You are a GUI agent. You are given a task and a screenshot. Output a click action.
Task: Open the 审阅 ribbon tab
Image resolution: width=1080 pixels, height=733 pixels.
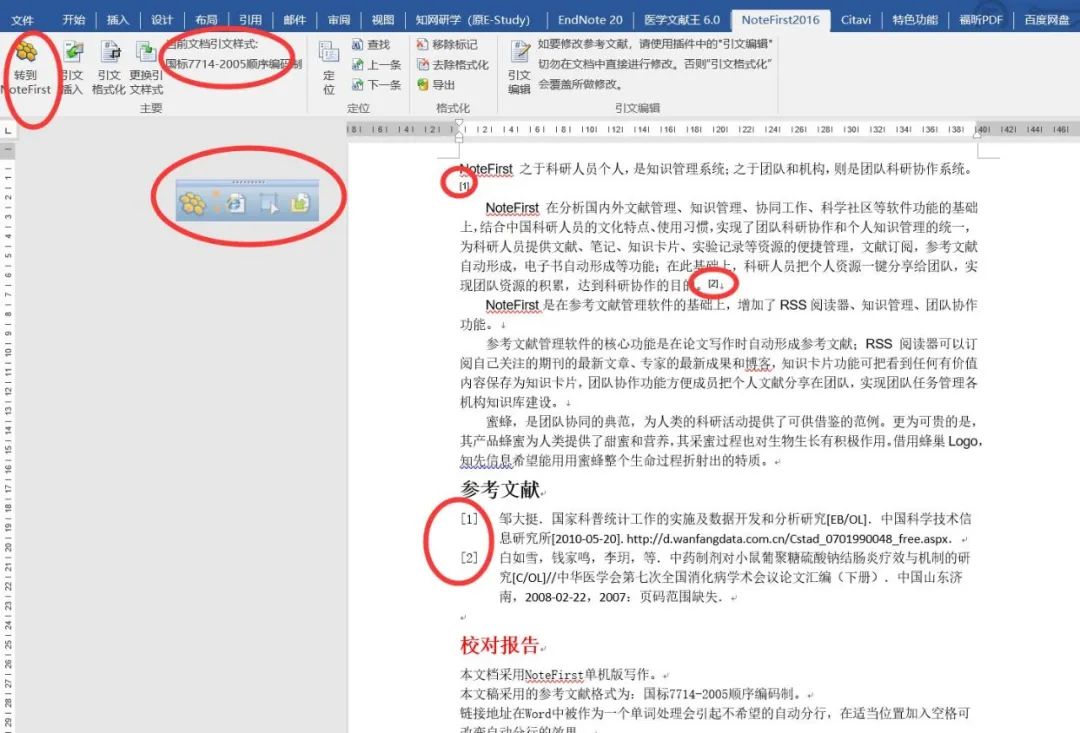tap(338, 20)
